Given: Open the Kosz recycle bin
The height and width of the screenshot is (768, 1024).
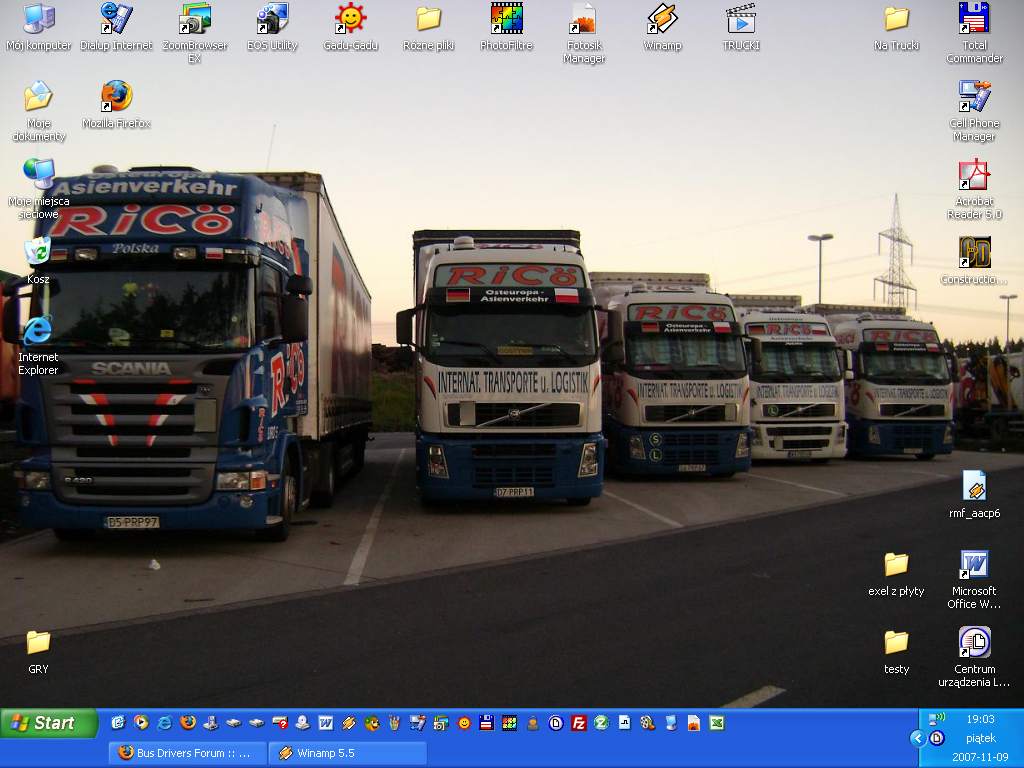Looking at the screenshot, I should coord(38,261).
